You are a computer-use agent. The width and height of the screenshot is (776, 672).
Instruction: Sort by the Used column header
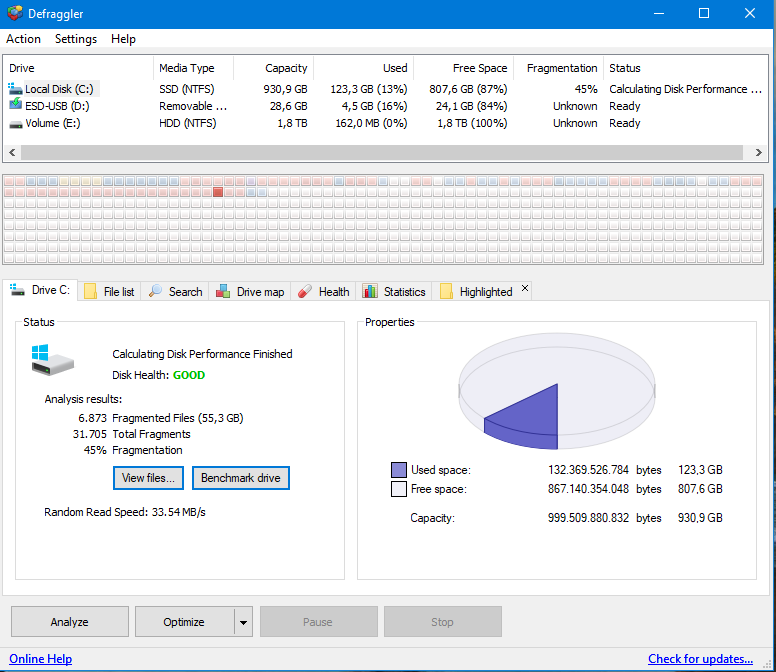[x=364, y=68]
